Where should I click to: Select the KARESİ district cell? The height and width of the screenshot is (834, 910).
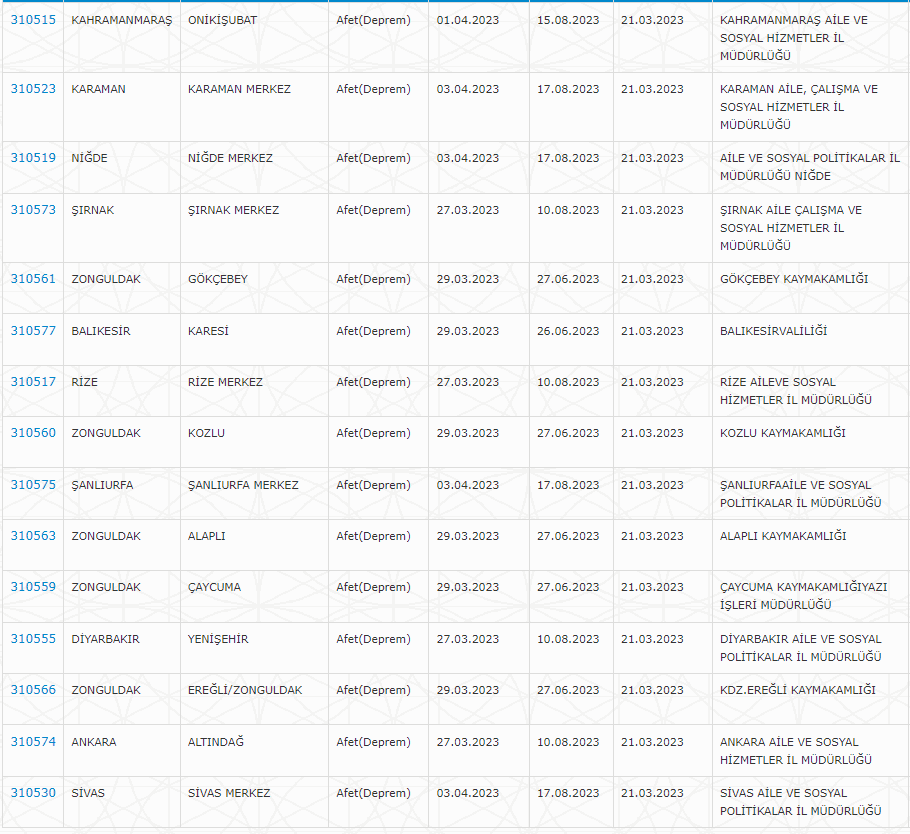[x=208, y=331]
